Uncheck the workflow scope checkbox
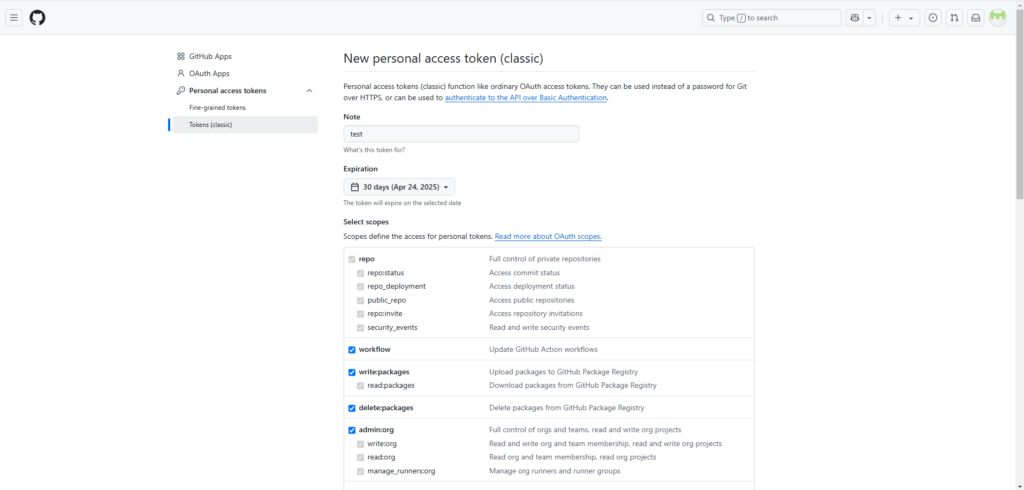Viewport: 1024px width, 490px height. tap(352, 350)
